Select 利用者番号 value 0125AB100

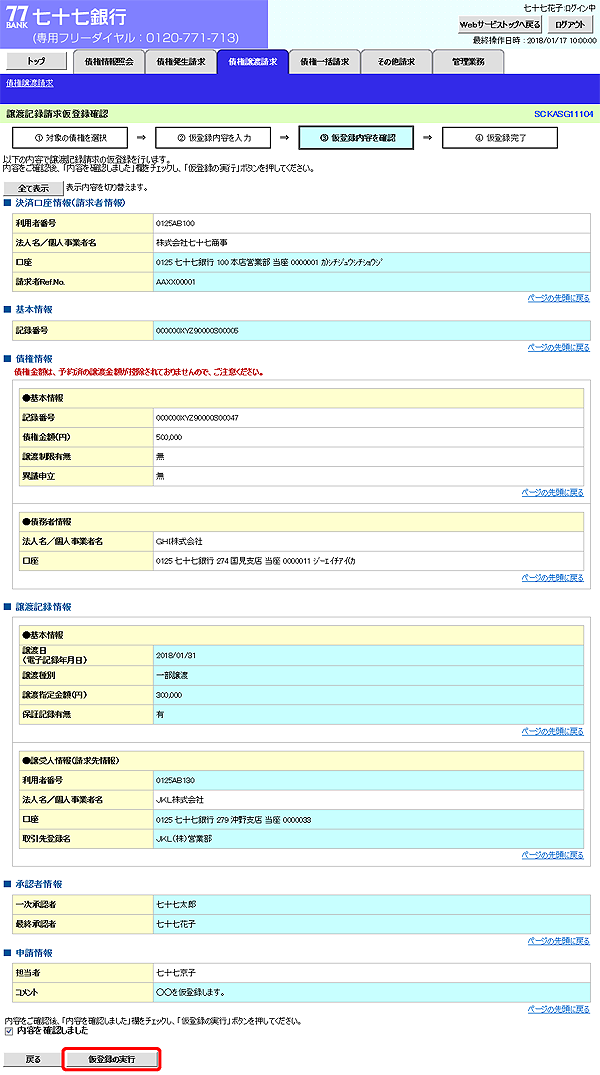(x=176, y=224)
